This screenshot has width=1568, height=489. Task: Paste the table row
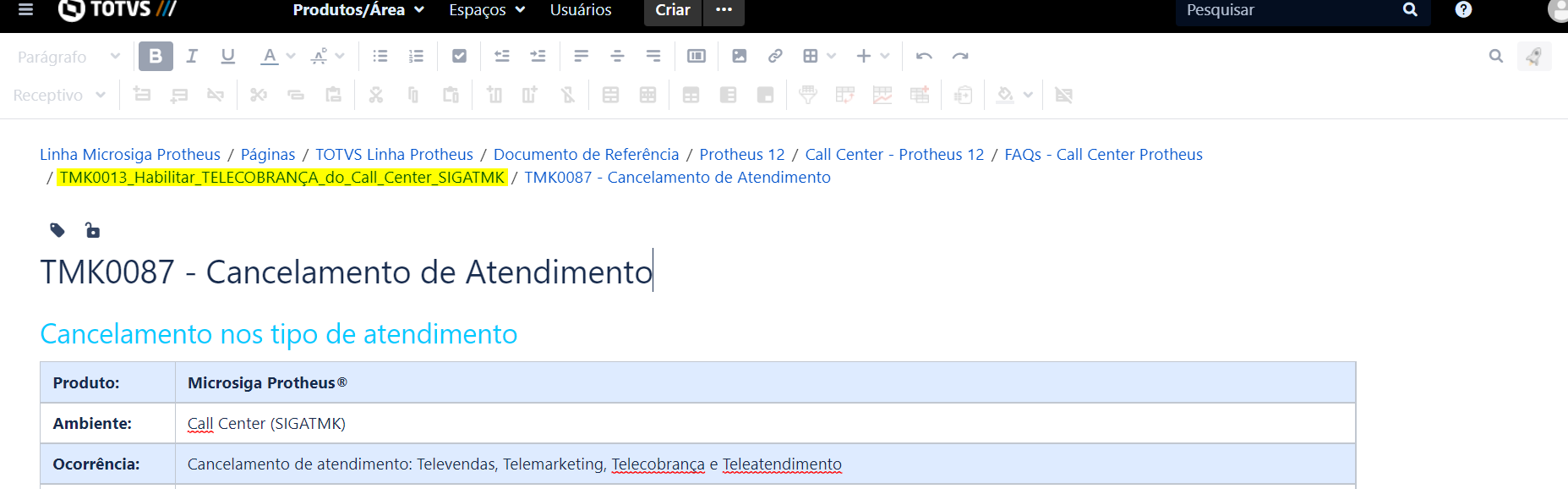click(333, 95)
